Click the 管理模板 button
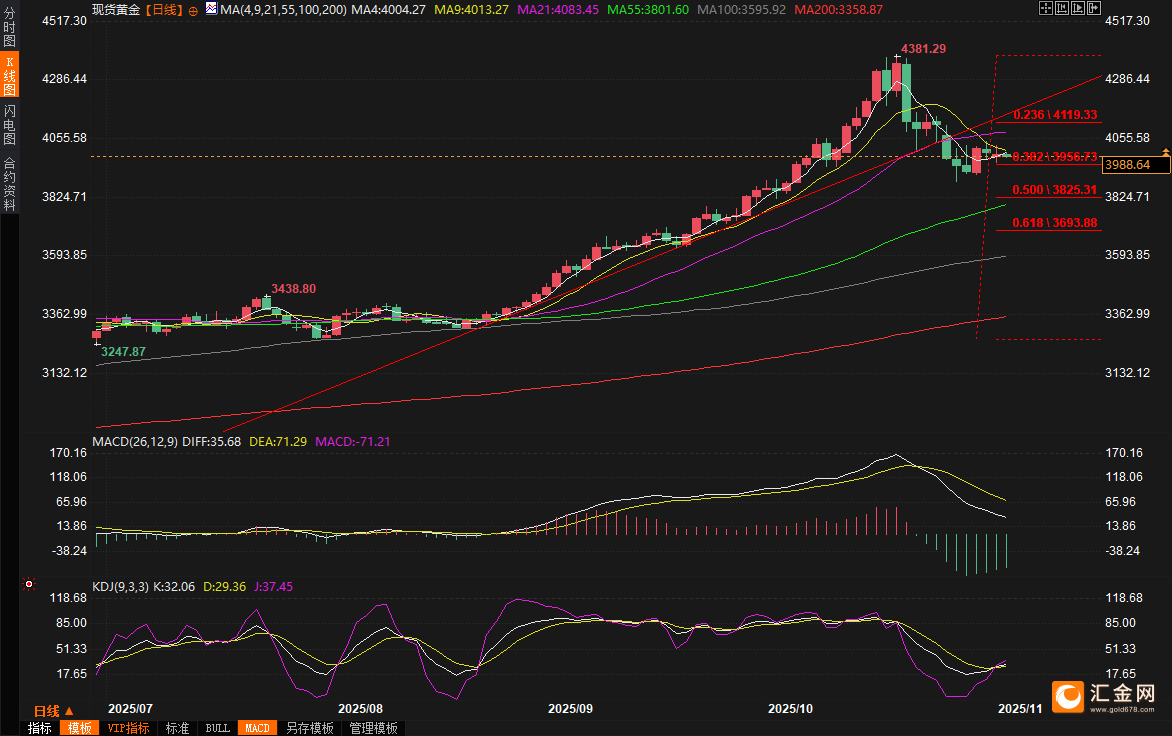The image size is (1172, 736). coord(373,728)
